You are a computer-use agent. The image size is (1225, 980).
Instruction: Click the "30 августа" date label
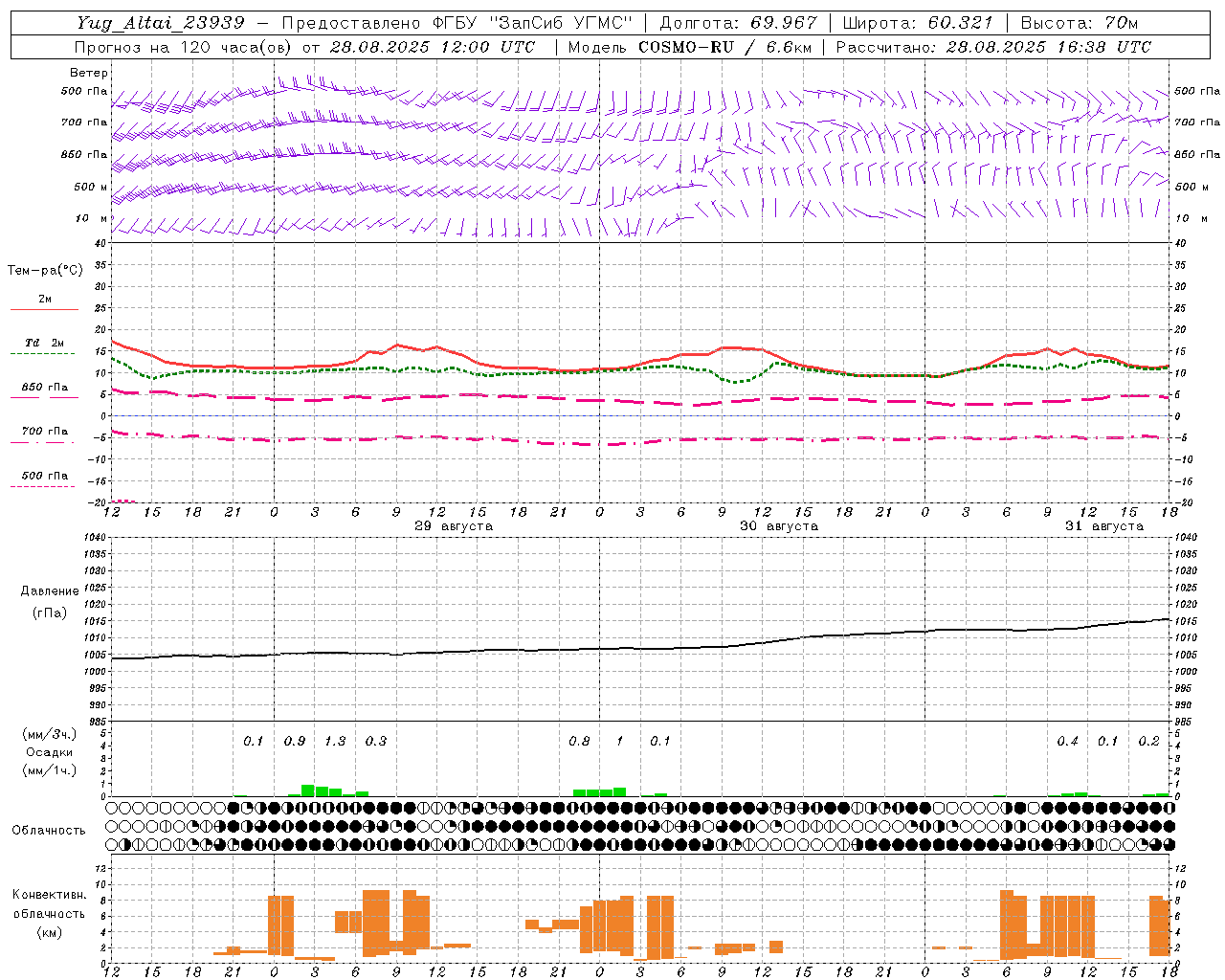[x=779, y=526]
